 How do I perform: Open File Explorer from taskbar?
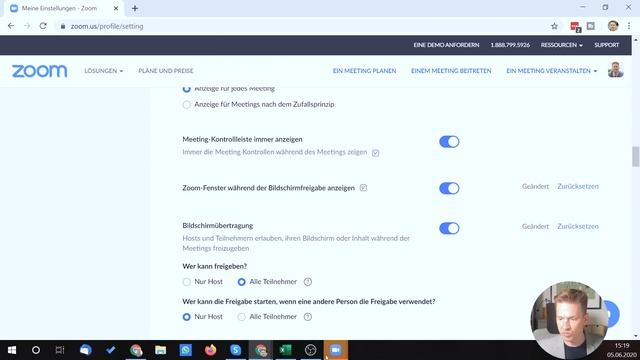point(160,350)
